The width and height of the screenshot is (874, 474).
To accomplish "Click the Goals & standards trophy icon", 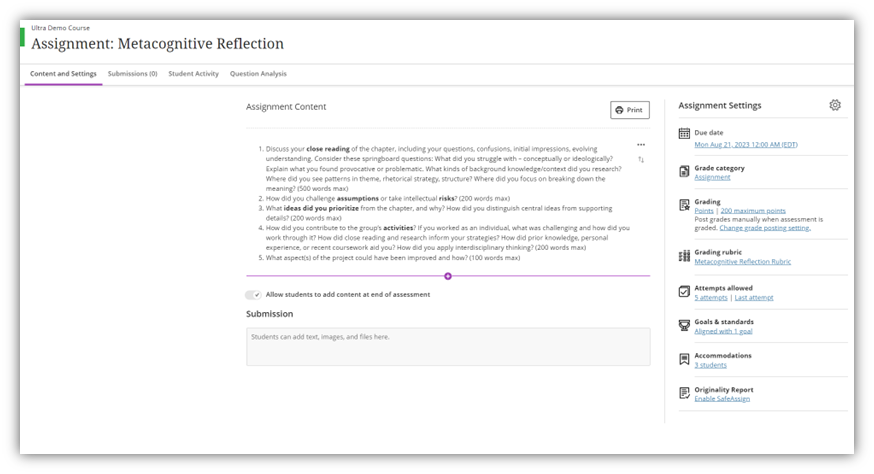I will click(684, 326).
